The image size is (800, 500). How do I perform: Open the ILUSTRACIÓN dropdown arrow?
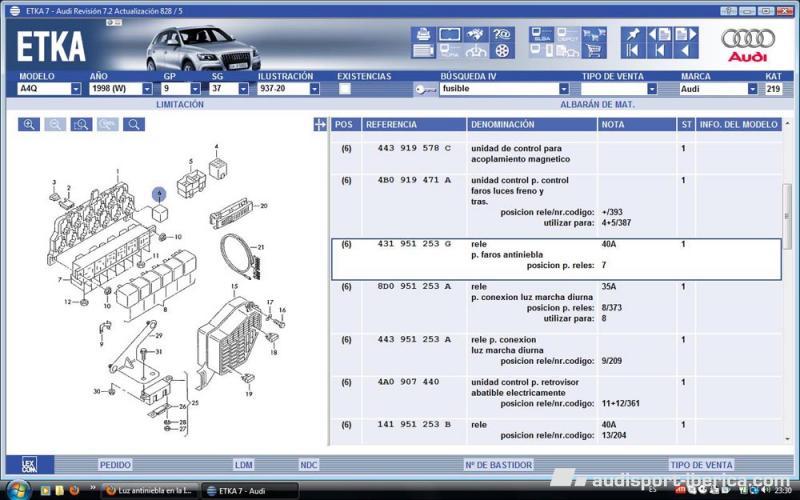point(314,89)
